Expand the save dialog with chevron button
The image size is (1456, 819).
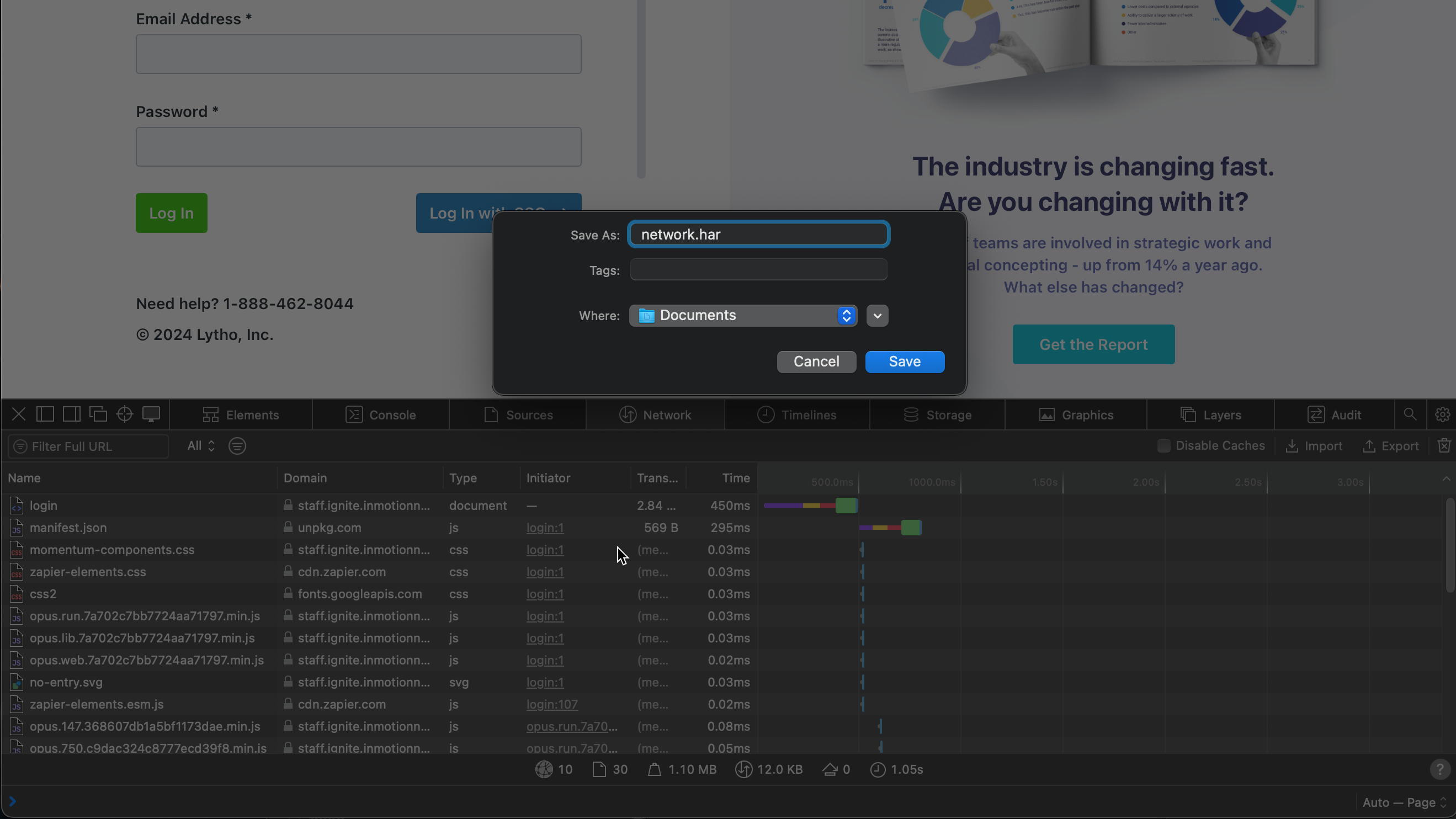pyautogui.click(x=877, y=315)
